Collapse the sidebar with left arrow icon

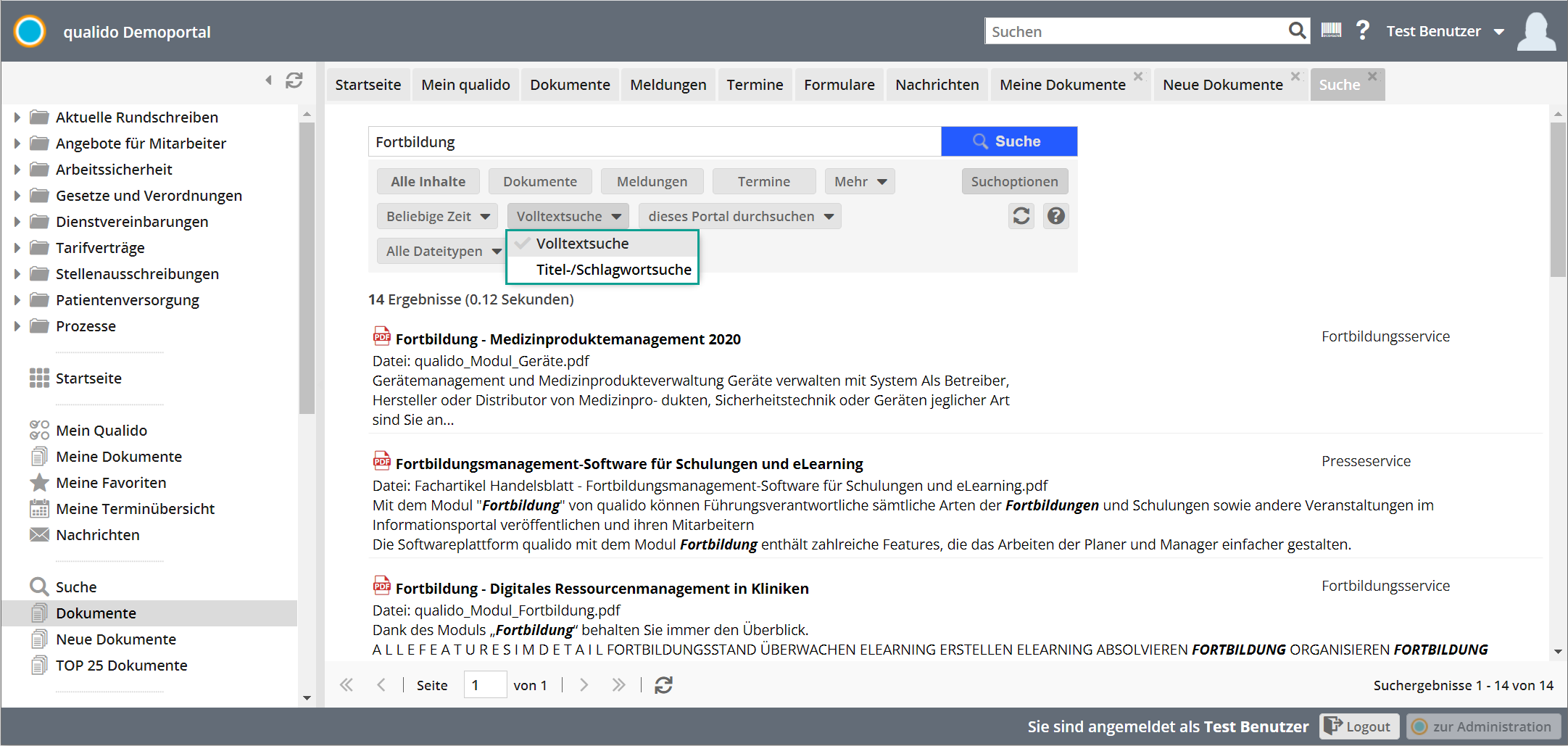click(268, 80)
